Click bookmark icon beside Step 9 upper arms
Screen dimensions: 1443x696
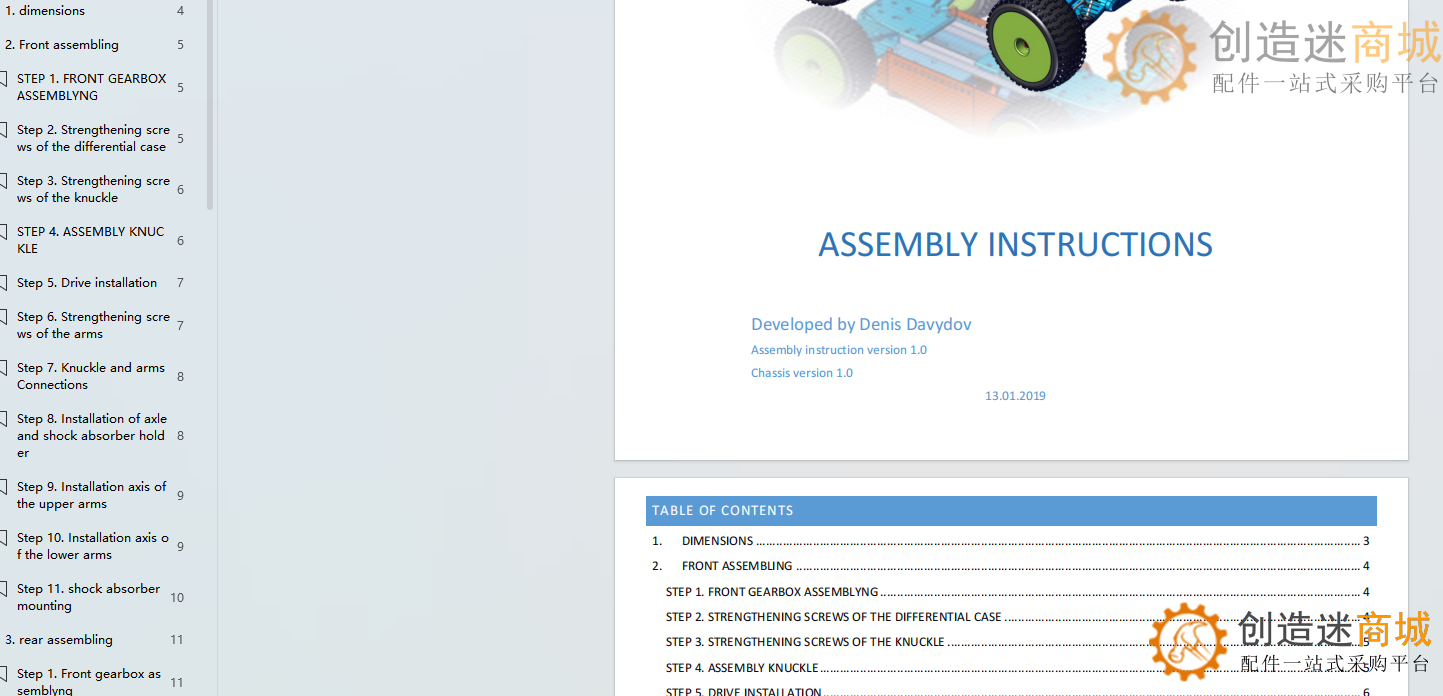4,487
